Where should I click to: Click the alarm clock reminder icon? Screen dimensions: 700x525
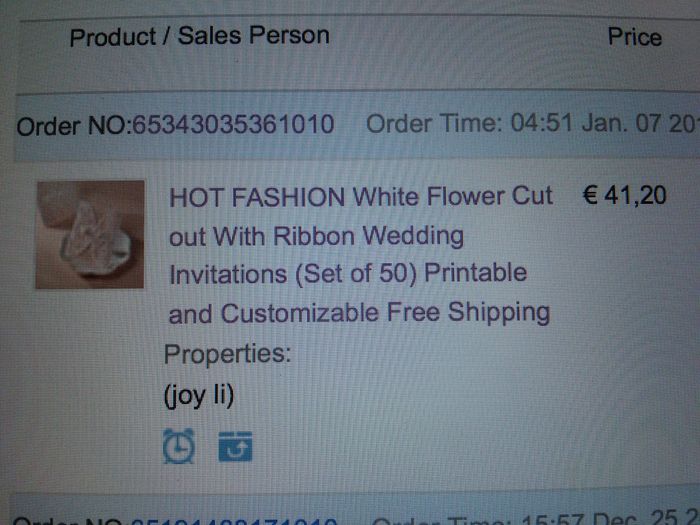(179, 446)
